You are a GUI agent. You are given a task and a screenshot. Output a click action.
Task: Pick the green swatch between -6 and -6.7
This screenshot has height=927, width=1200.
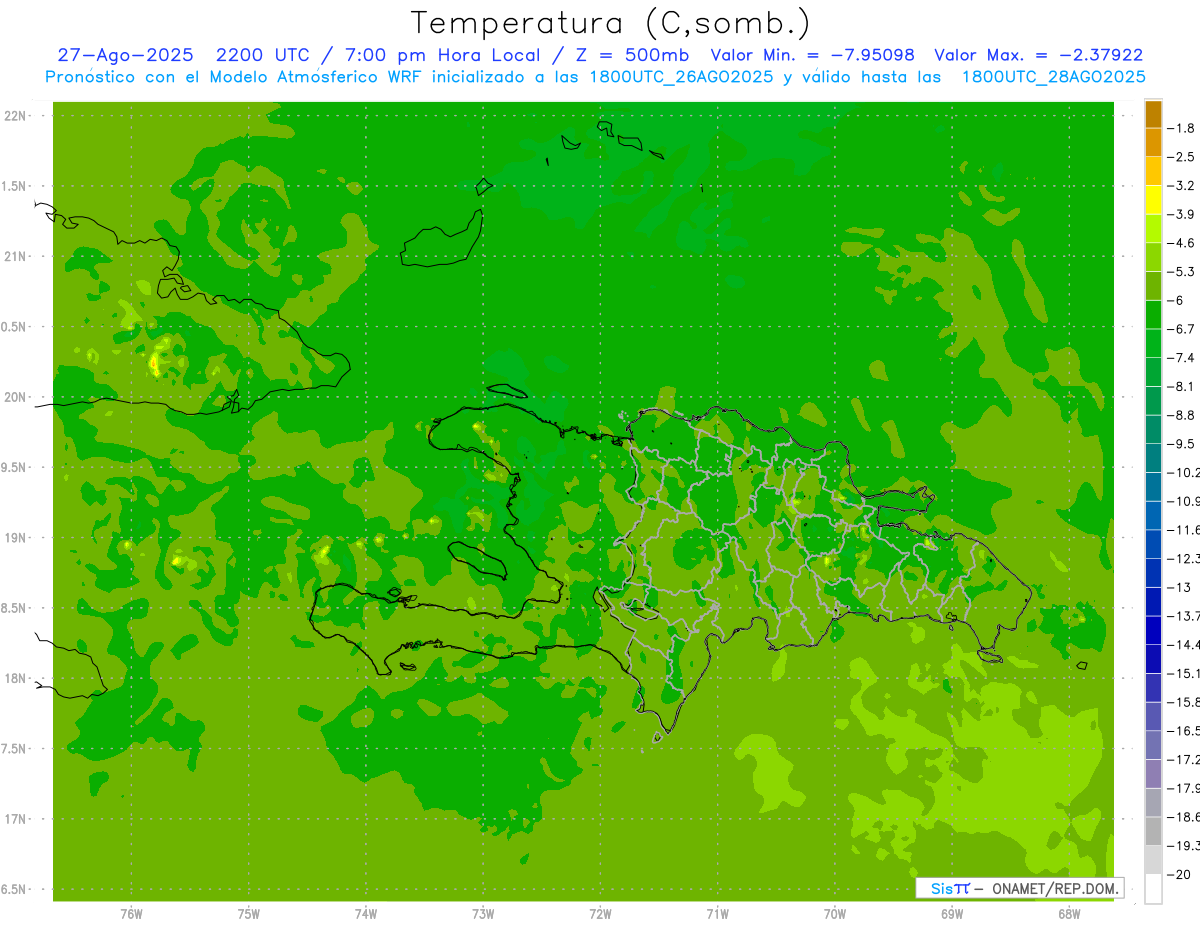(x=1153, y=315)
